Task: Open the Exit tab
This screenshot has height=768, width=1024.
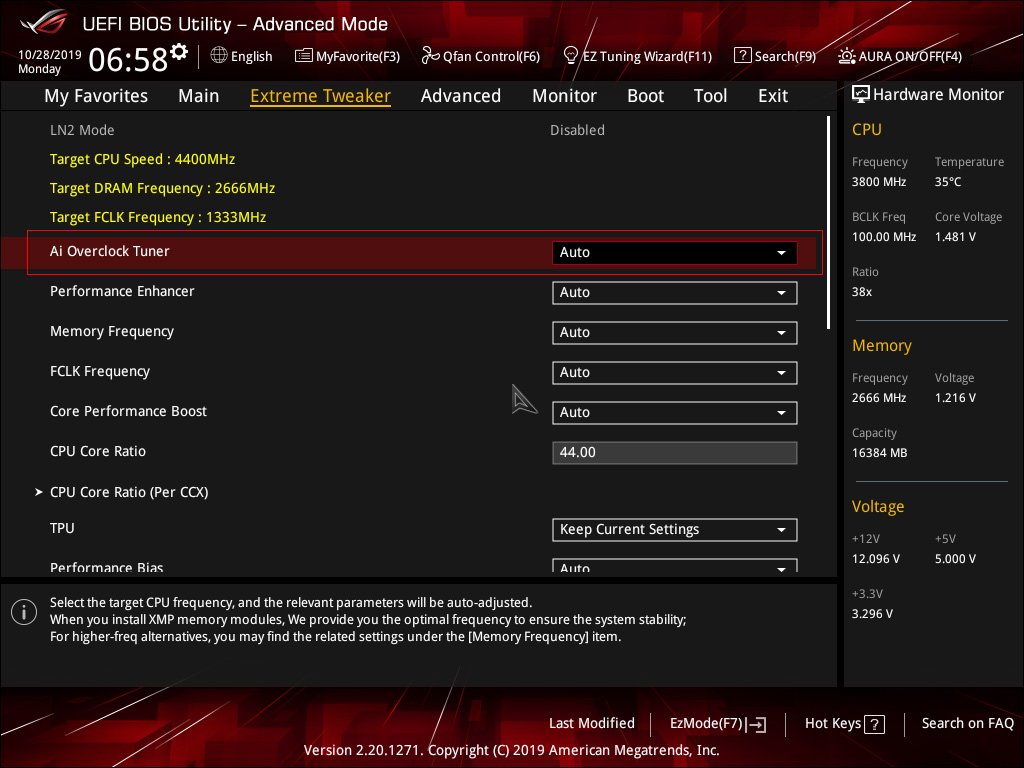Action: point(773,95)
